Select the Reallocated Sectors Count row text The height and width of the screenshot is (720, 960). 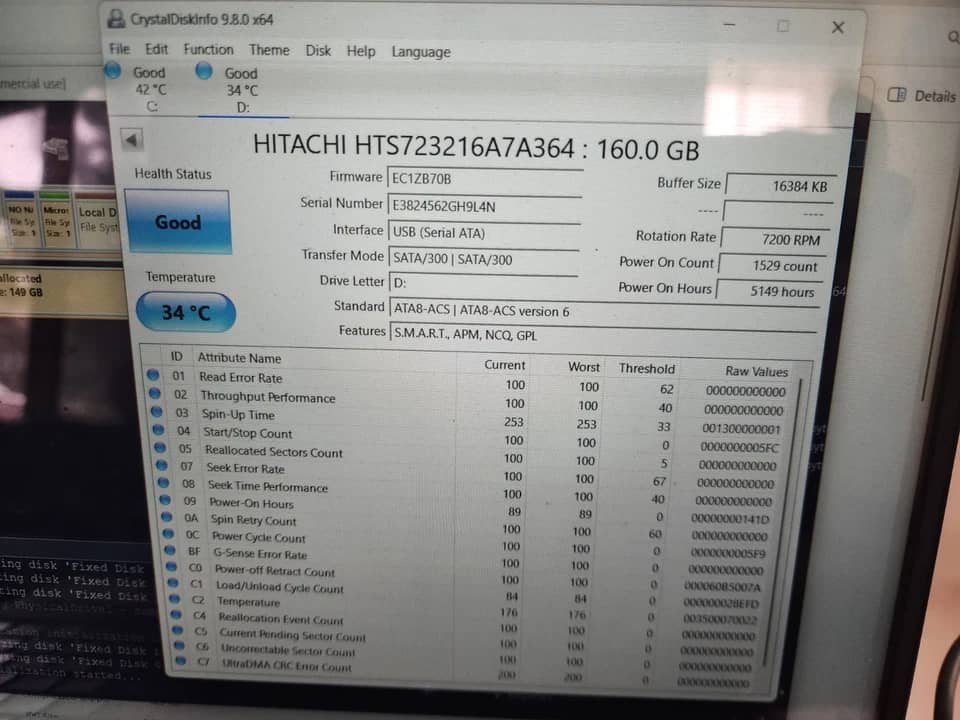click(274, 451)
